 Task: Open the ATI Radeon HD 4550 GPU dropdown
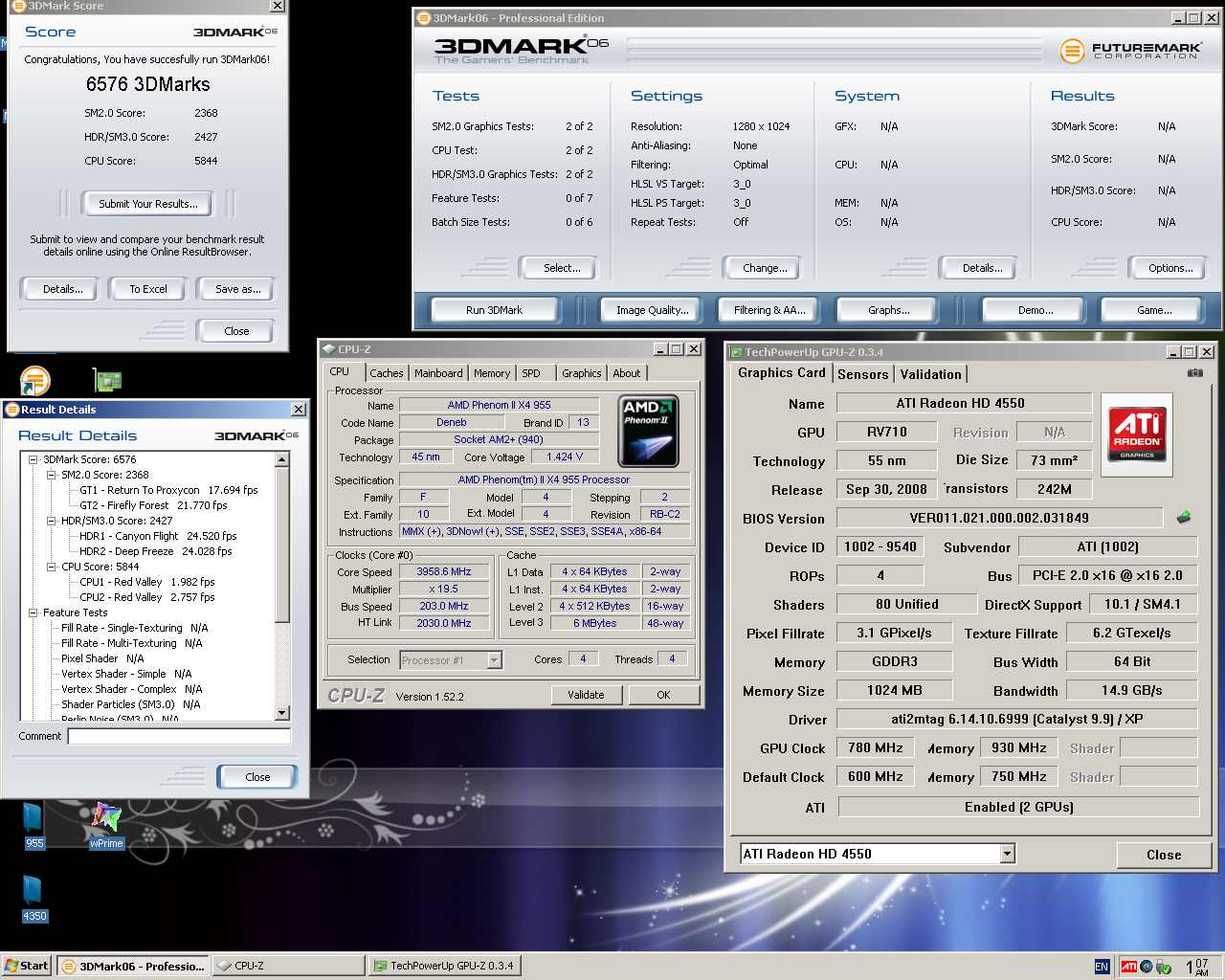tap(1007, 854)
